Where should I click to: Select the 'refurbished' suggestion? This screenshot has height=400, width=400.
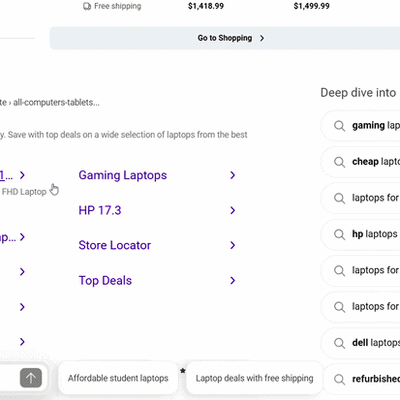361,379
